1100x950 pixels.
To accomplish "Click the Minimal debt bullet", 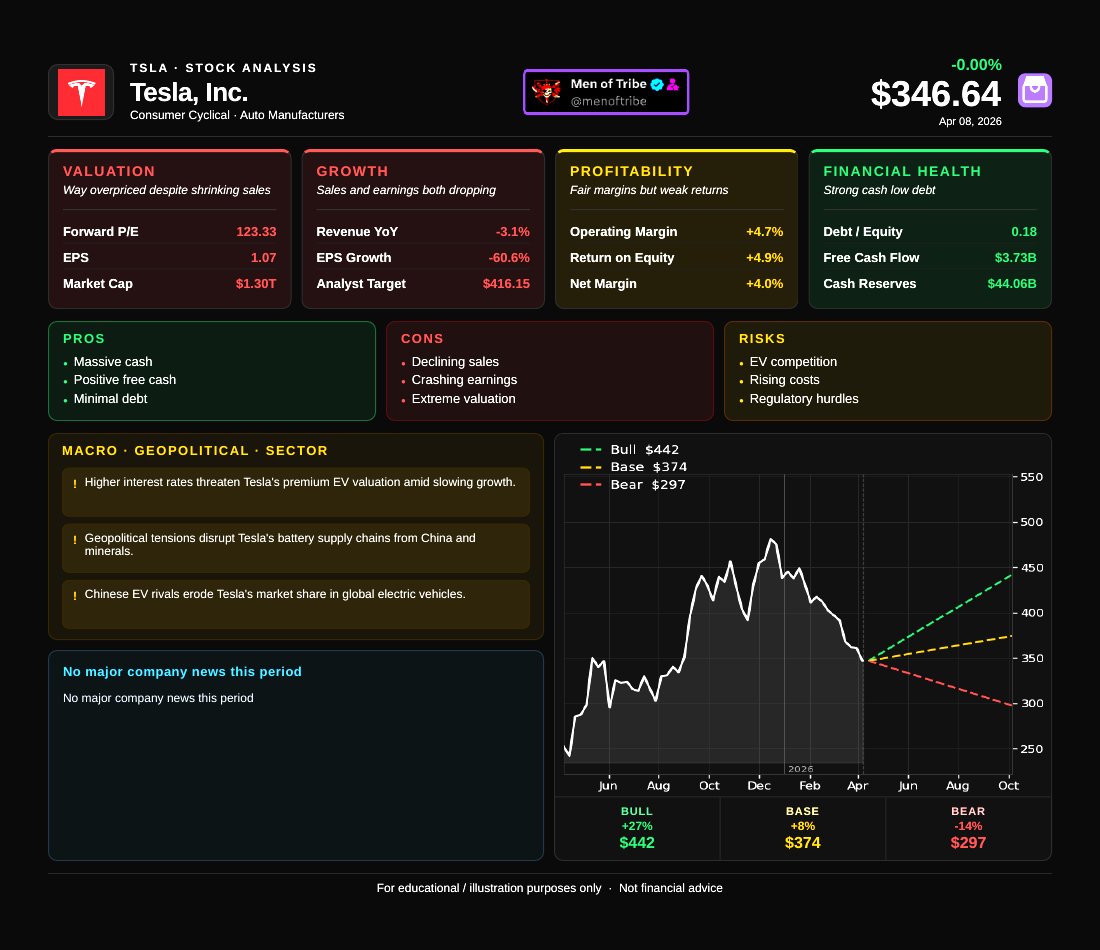I will (x=110, y=399).
